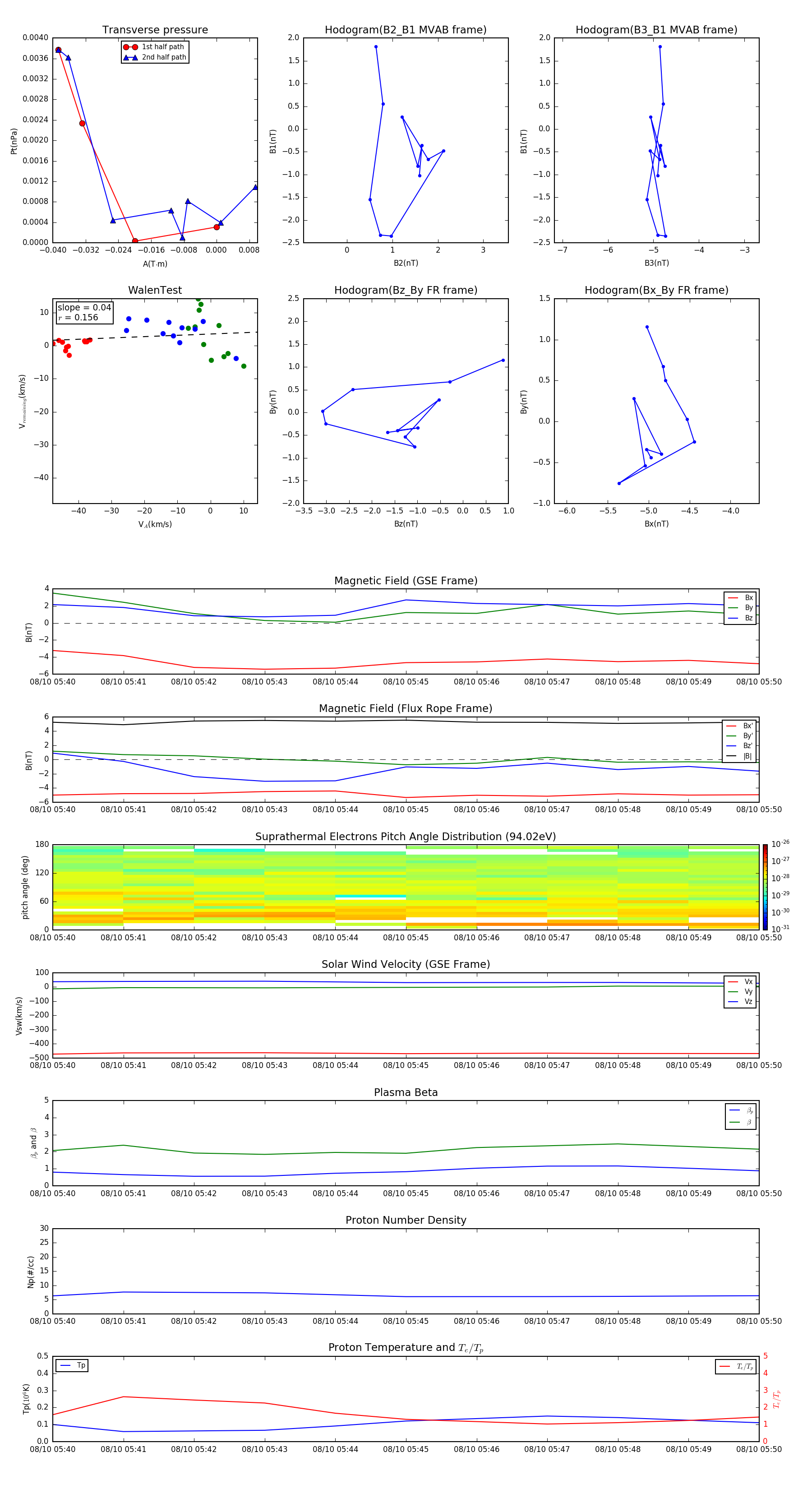The image size is (812, 1489).
Task: Click the 'Hodogram(B3_B1 MVAB frame)' title
Action: (x=656, y=30)
